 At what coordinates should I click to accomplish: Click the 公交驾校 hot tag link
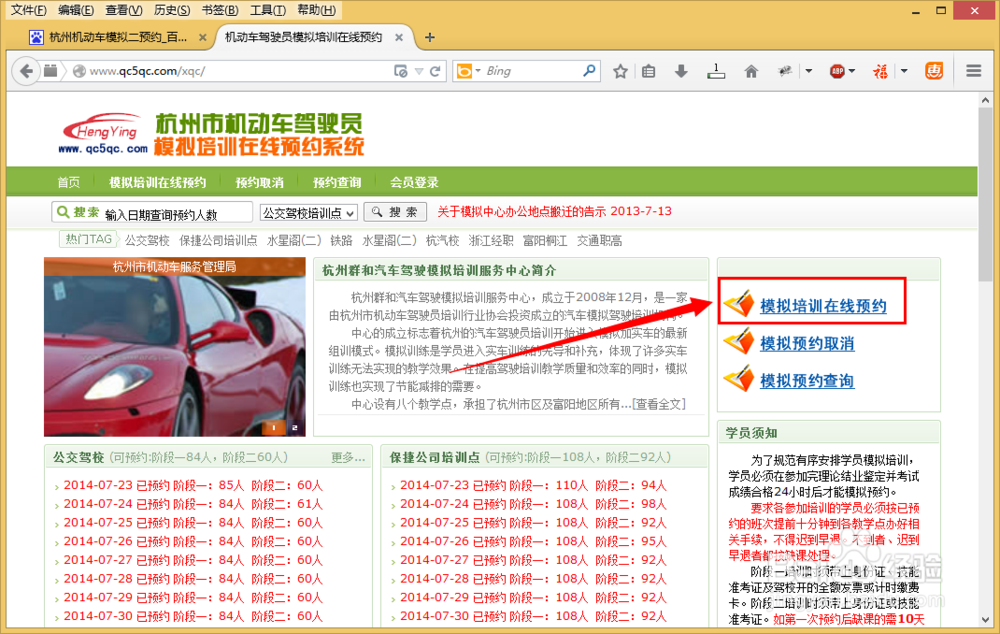click(x=147, y=240)
